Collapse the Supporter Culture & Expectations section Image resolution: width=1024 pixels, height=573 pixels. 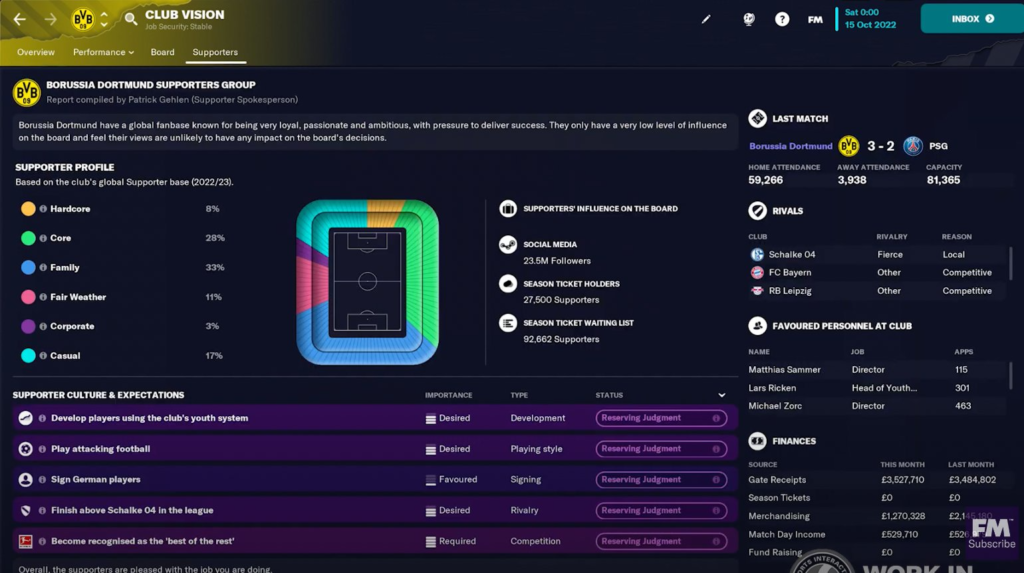[722, 395]
